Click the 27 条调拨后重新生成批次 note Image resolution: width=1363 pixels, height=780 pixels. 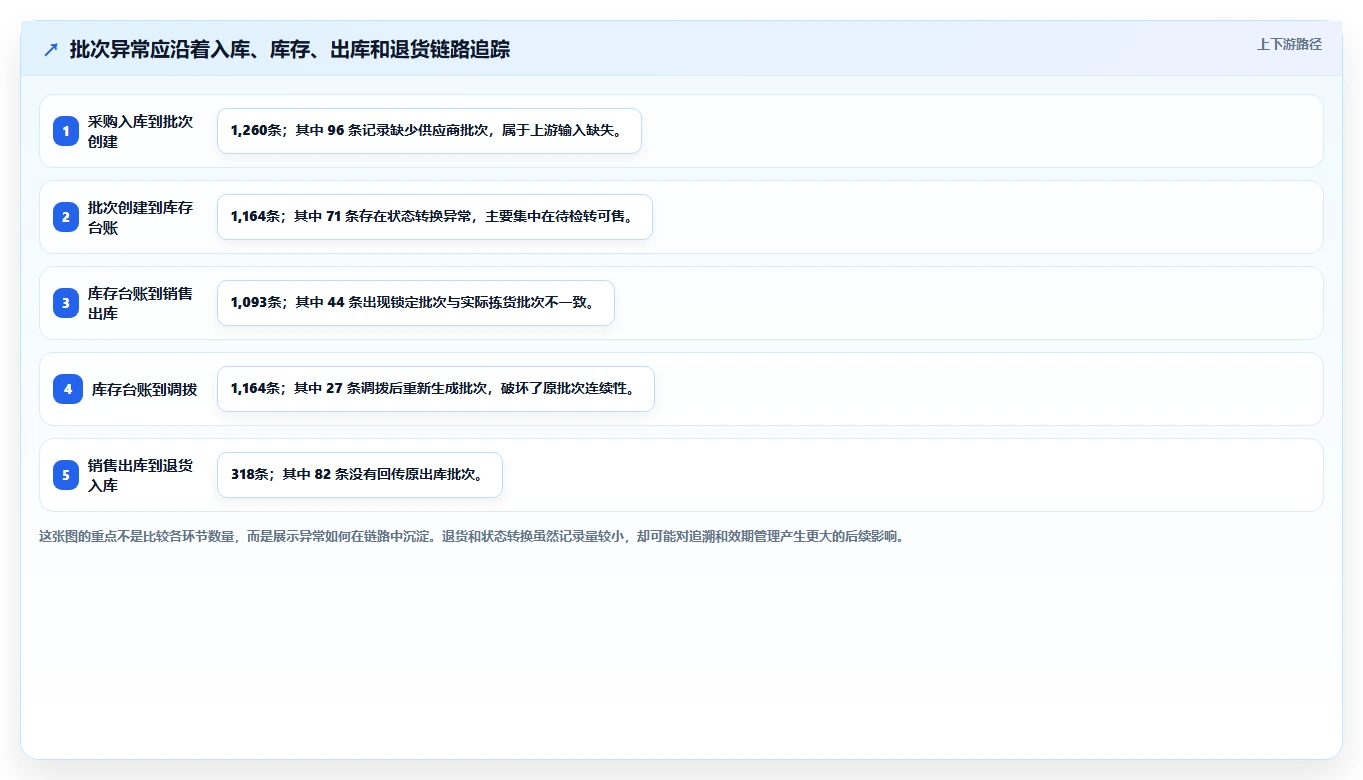pyautogui.click(x=436, y=389)
